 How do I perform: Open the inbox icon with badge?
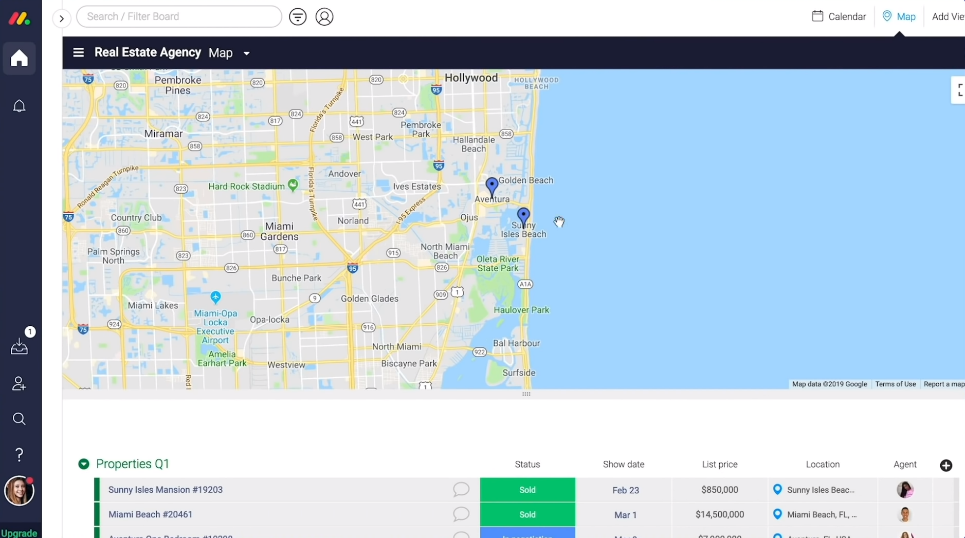[x=20, y=346]
